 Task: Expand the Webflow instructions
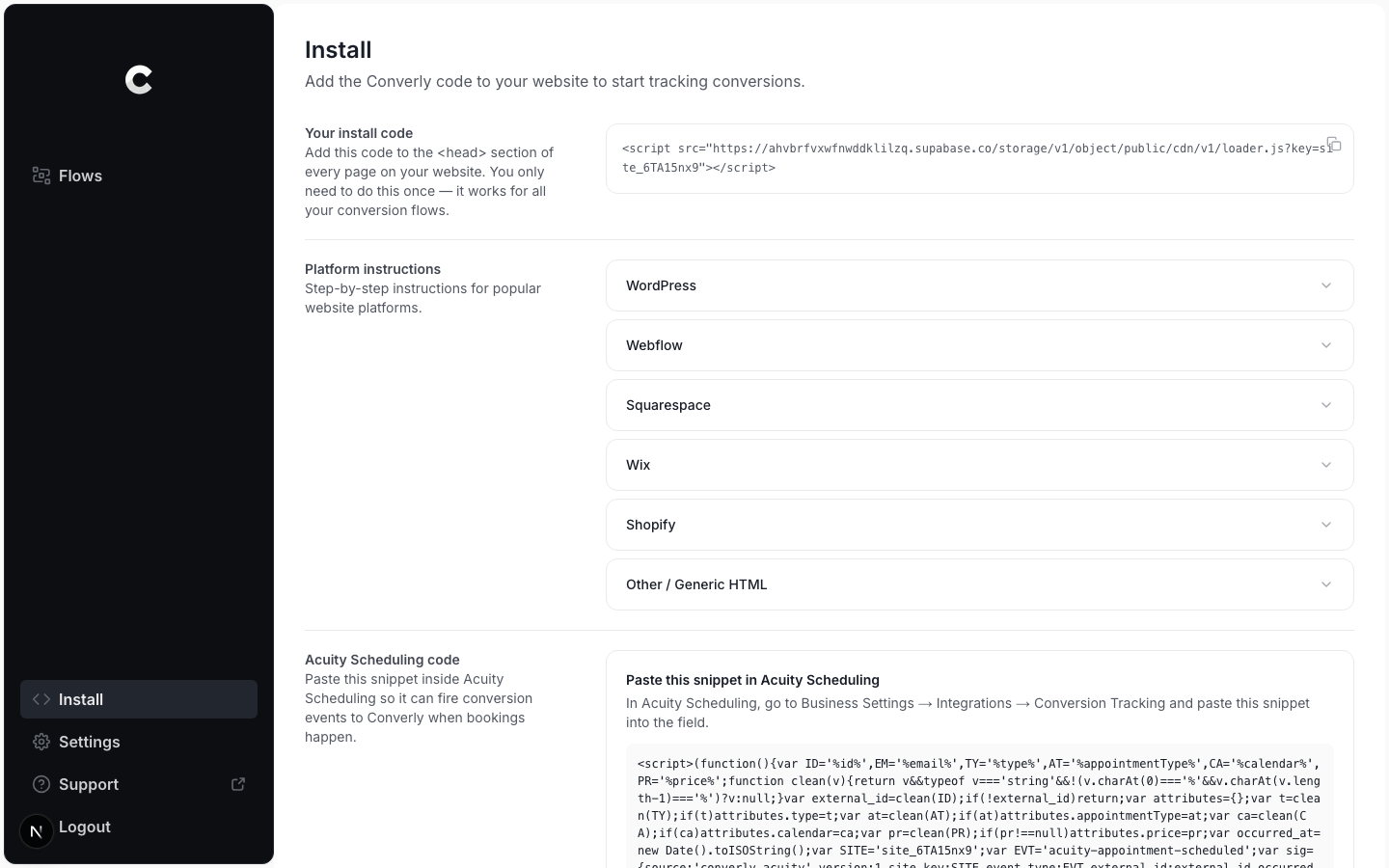click(x=979, y=345)
